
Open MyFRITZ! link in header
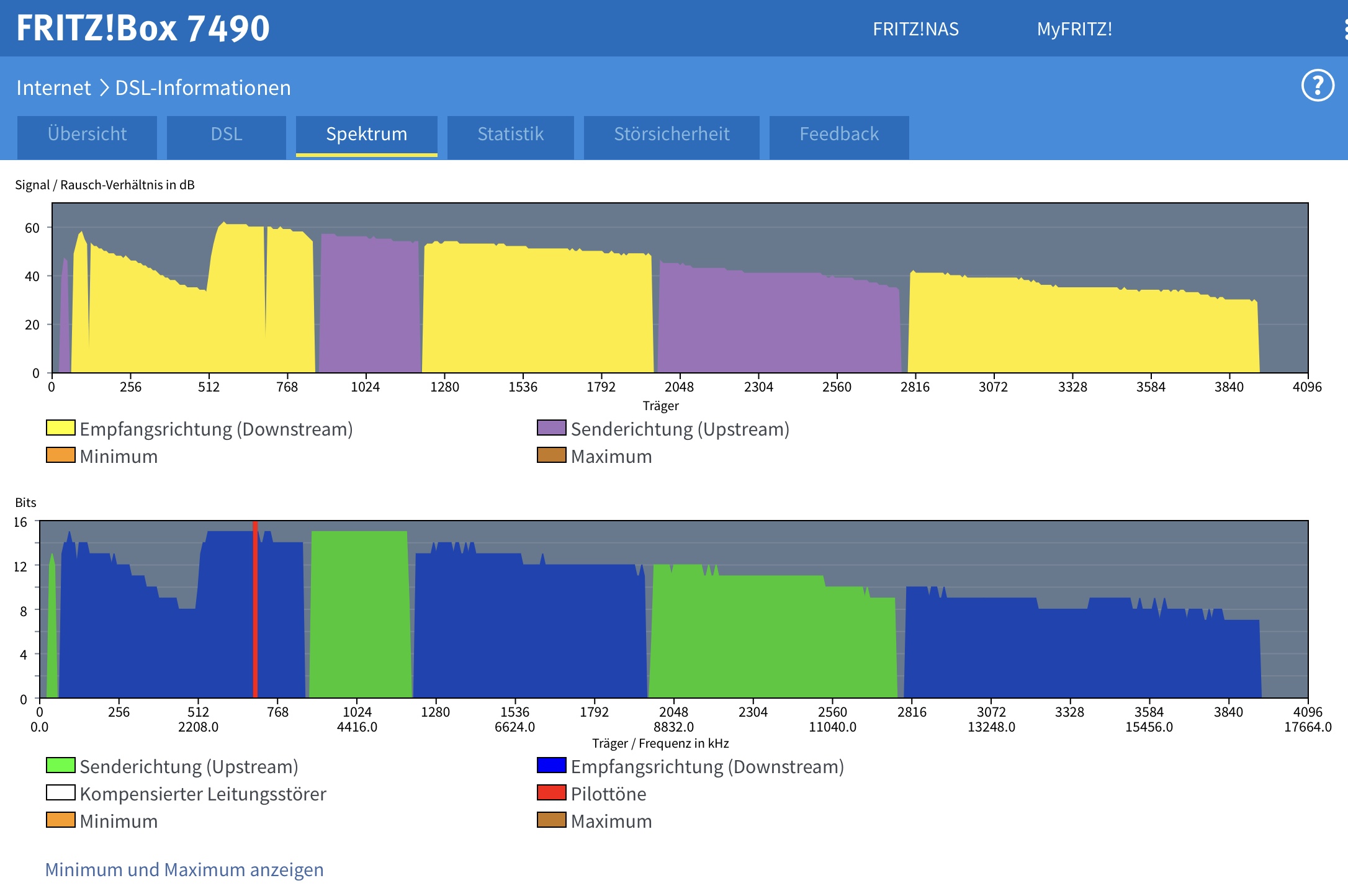(1074, 29)
